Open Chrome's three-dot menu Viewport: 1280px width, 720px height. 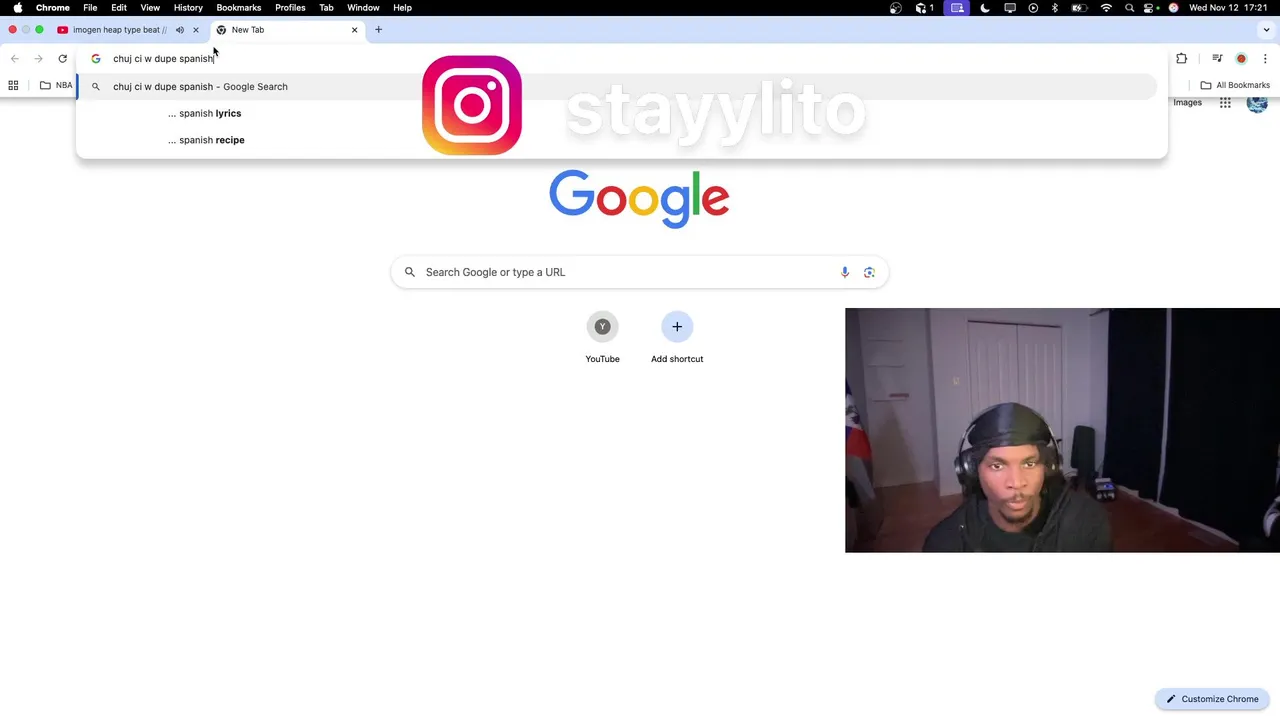[1265, 59]
